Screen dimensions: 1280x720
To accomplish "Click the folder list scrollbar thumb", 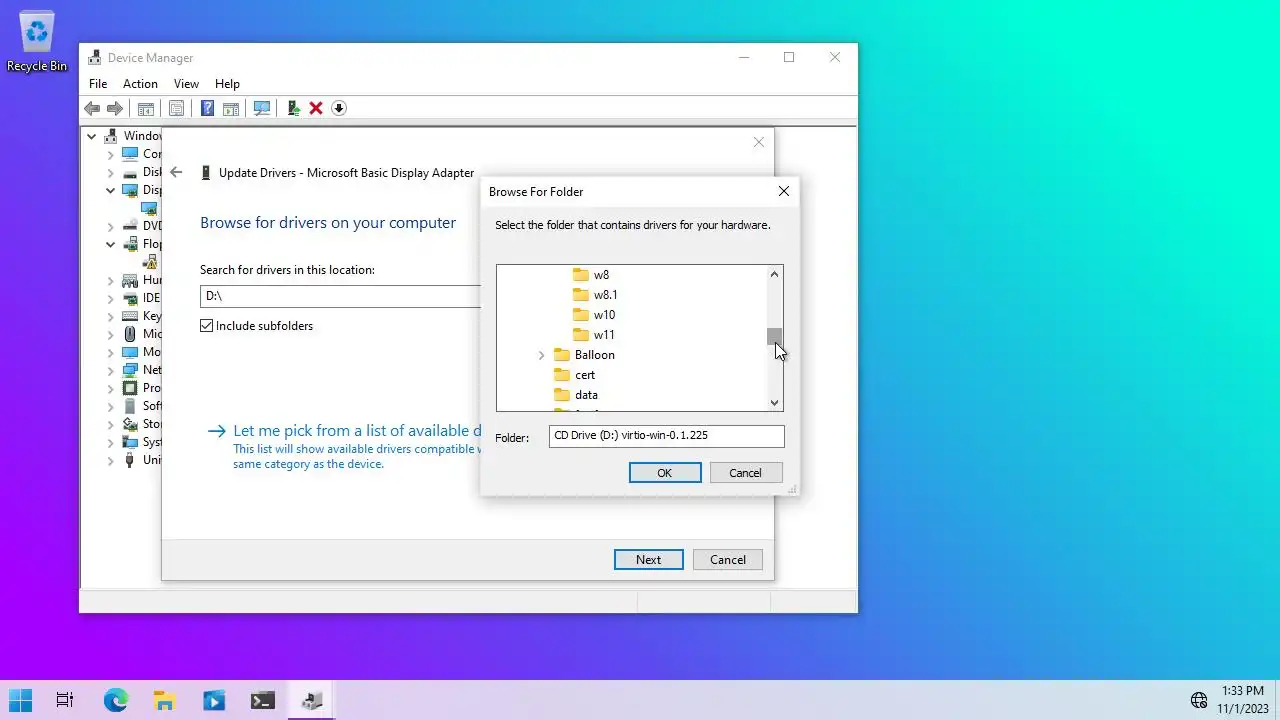I will click(774, 336).
